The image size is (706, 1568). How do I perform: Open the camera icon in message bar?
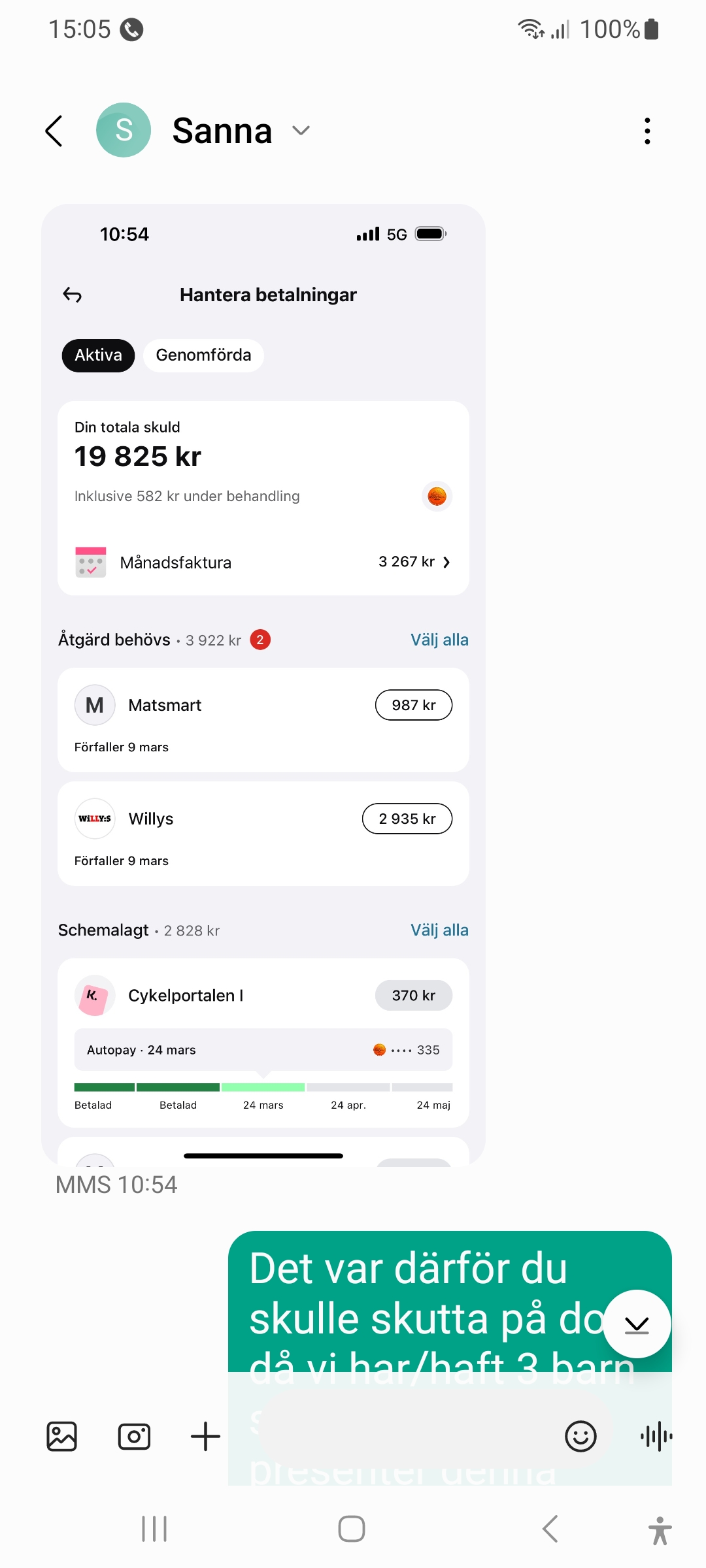tap(134, 1436)
